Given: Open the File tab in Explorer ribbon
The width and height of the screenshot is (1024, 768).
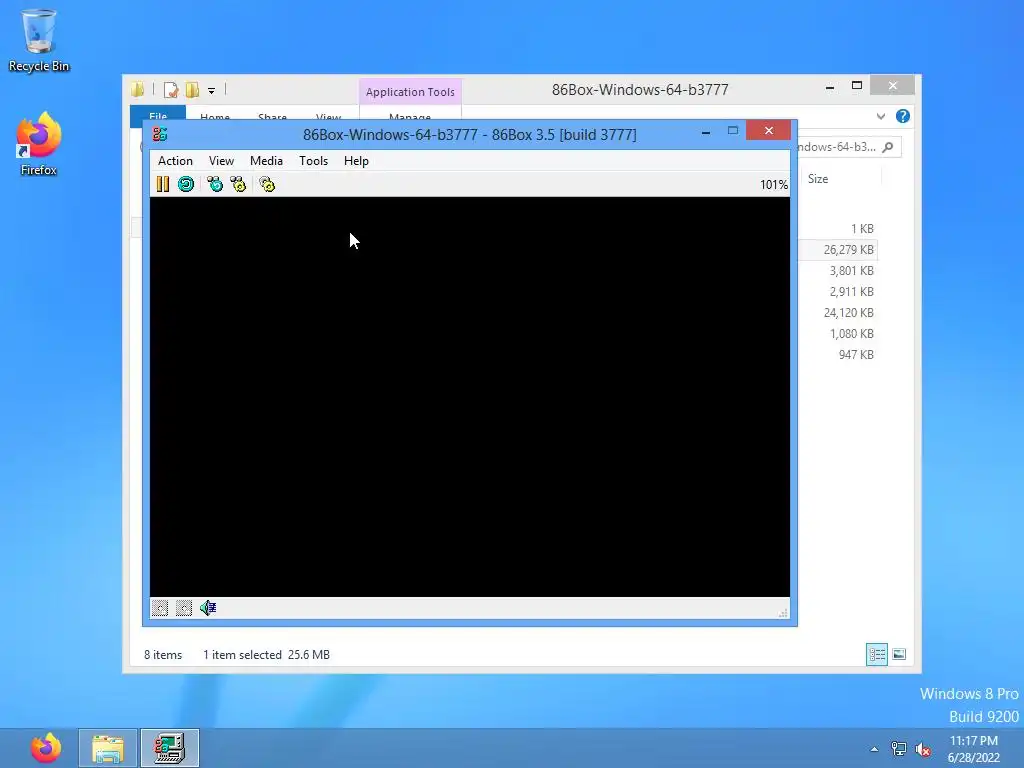Looking at the screenshot, I should [158, 114].
